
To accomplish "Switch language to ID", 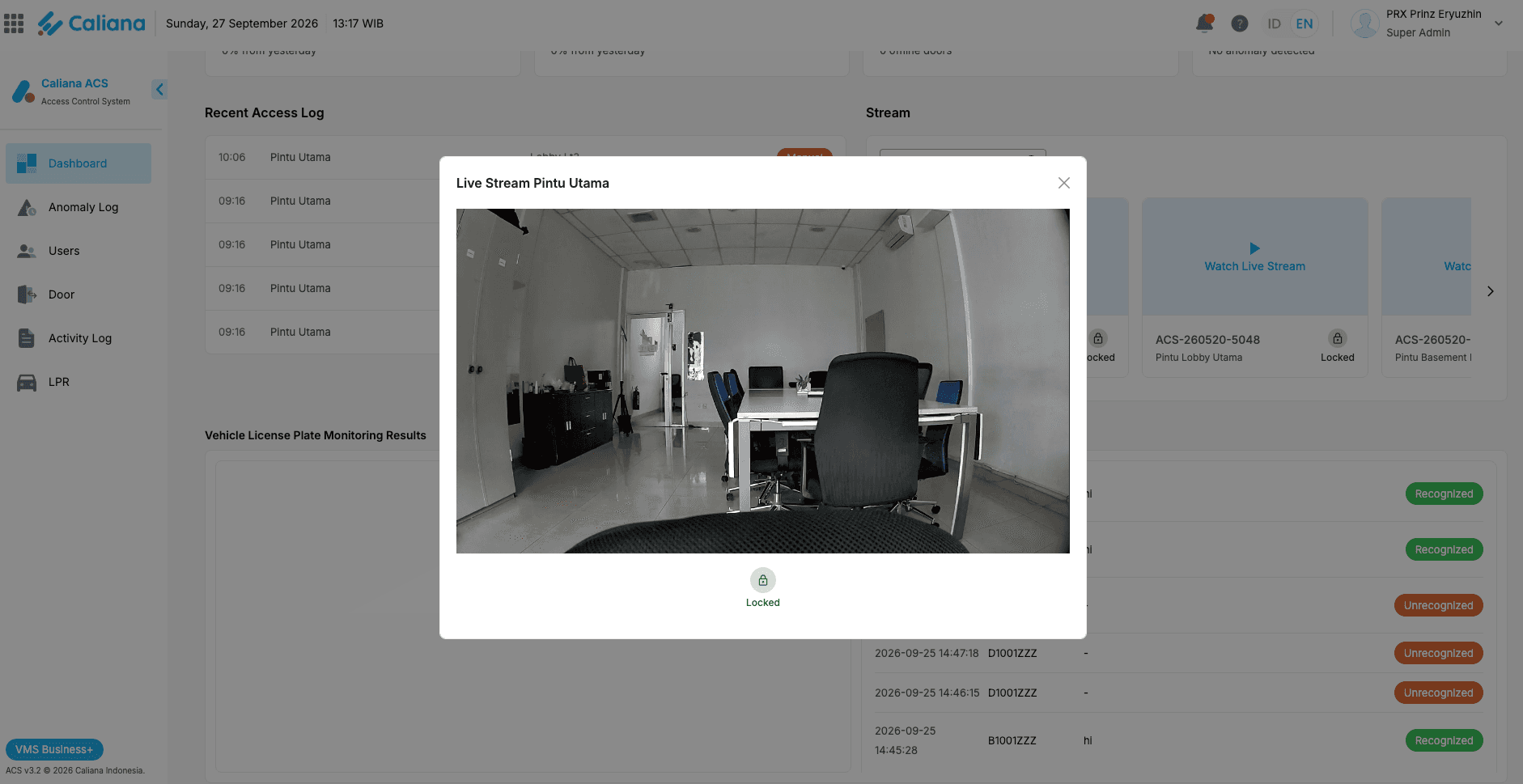I will [1274, 23].
